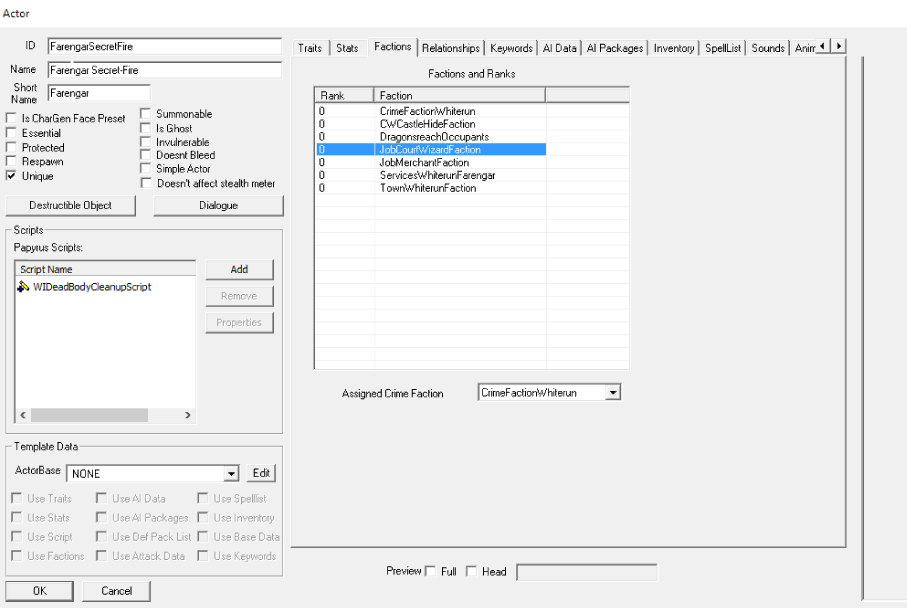The width and height of the screenshot is (907, 608).
Task: Check the Preview Head checkbox
Action: pos(471,571)
